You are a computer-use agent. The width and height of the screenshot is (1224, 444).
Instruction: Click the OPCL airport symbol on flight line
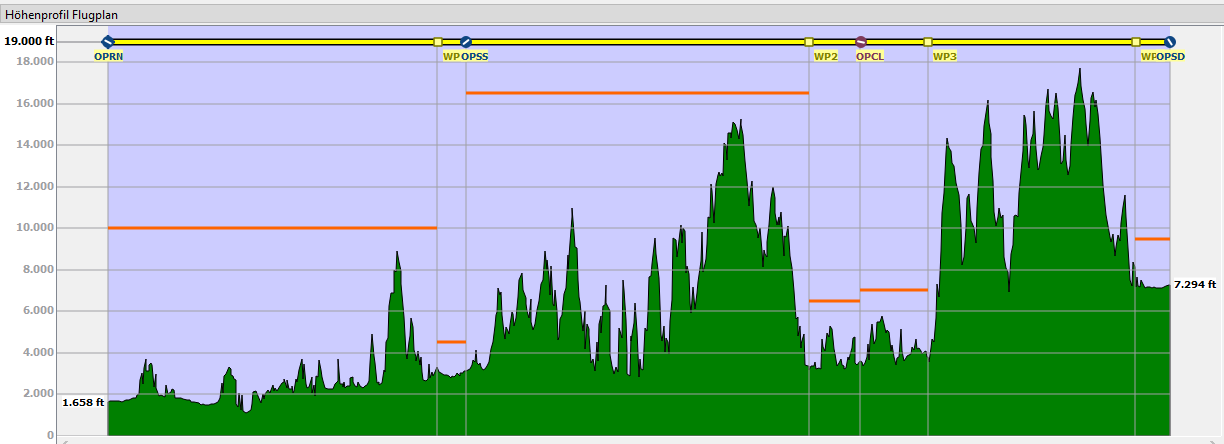click(861, 41)
